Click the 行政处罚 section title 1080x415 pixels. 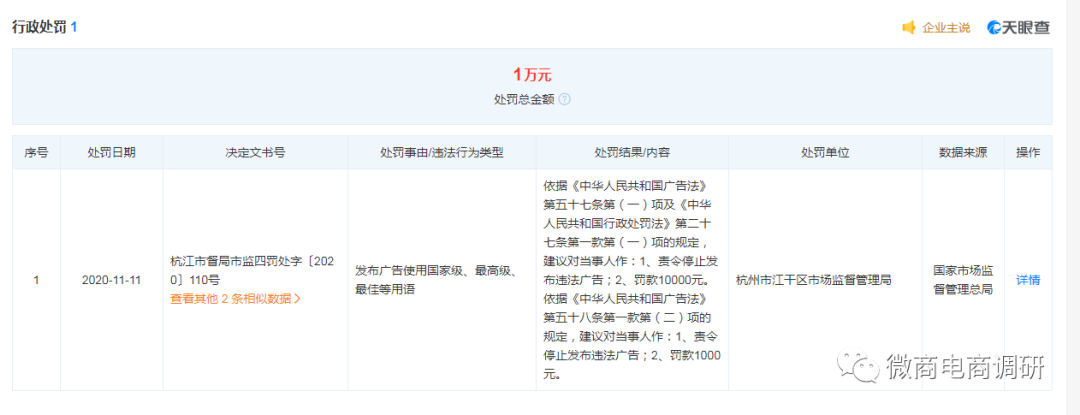coord(39,28)
